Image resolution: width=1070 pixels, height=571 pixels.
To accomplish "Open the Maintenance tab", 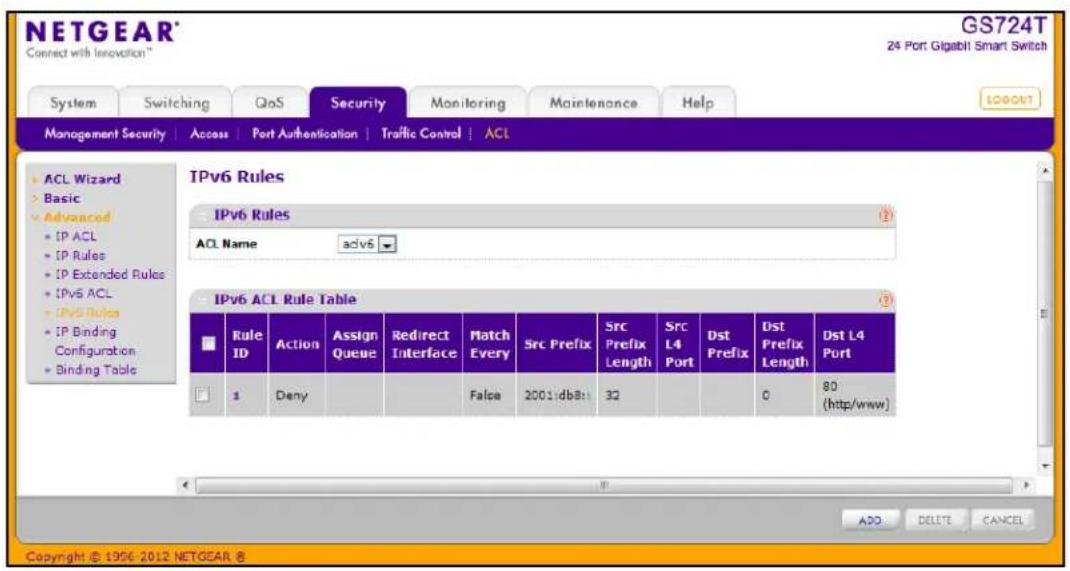I will (x=594, y=103).
